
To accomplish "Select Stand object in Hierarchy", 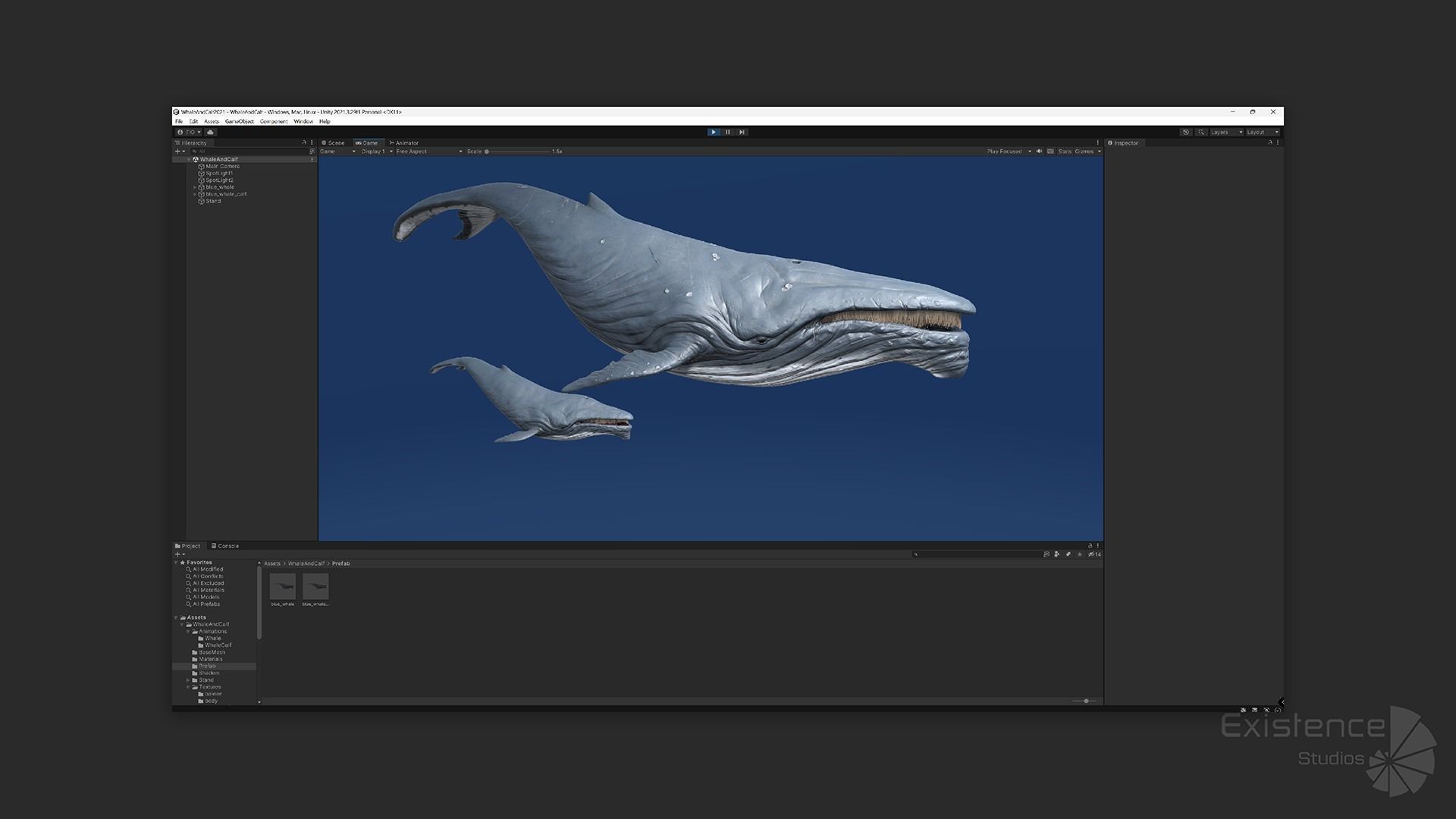I will 213,201.
